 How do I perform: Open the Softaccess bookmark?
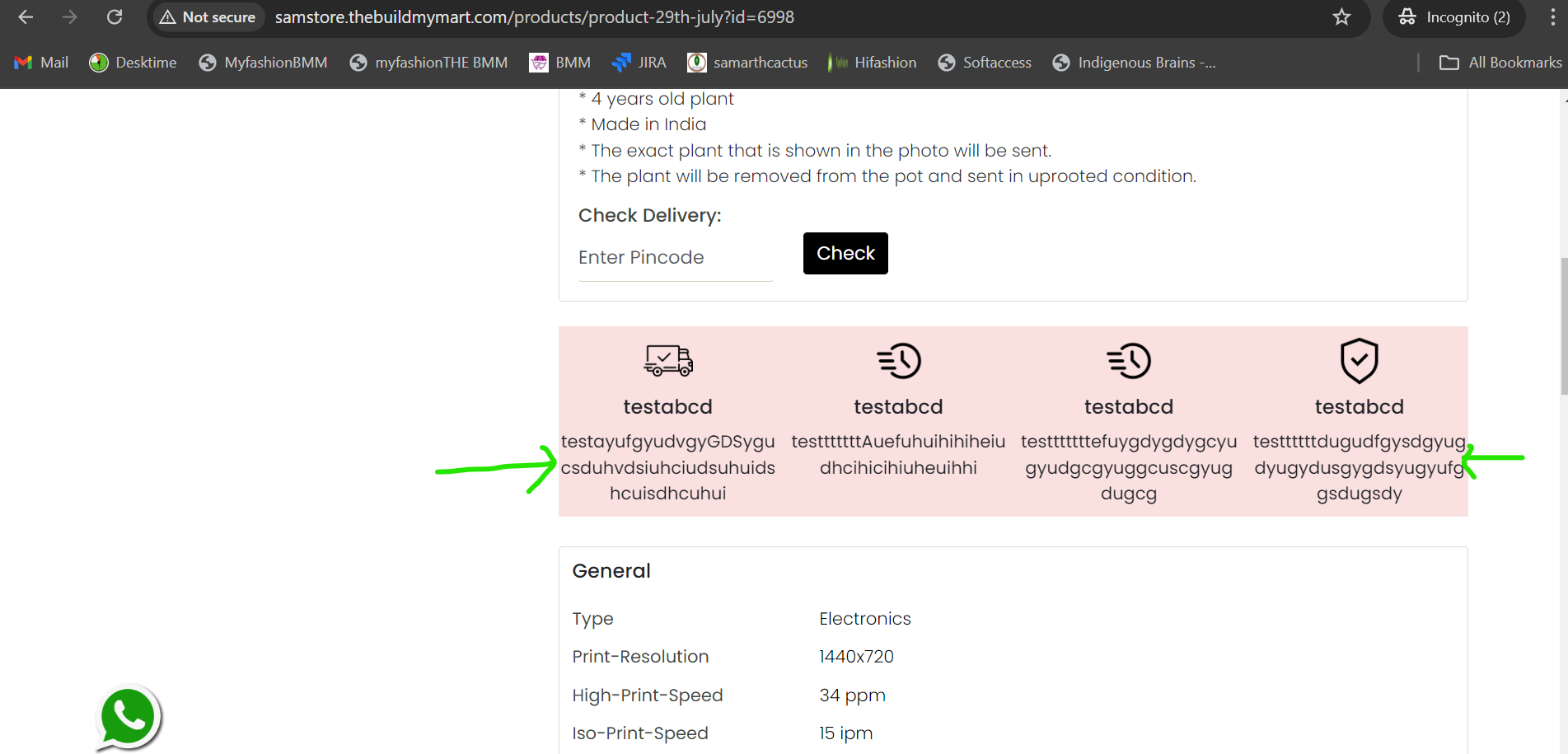[x=985, y=63]
